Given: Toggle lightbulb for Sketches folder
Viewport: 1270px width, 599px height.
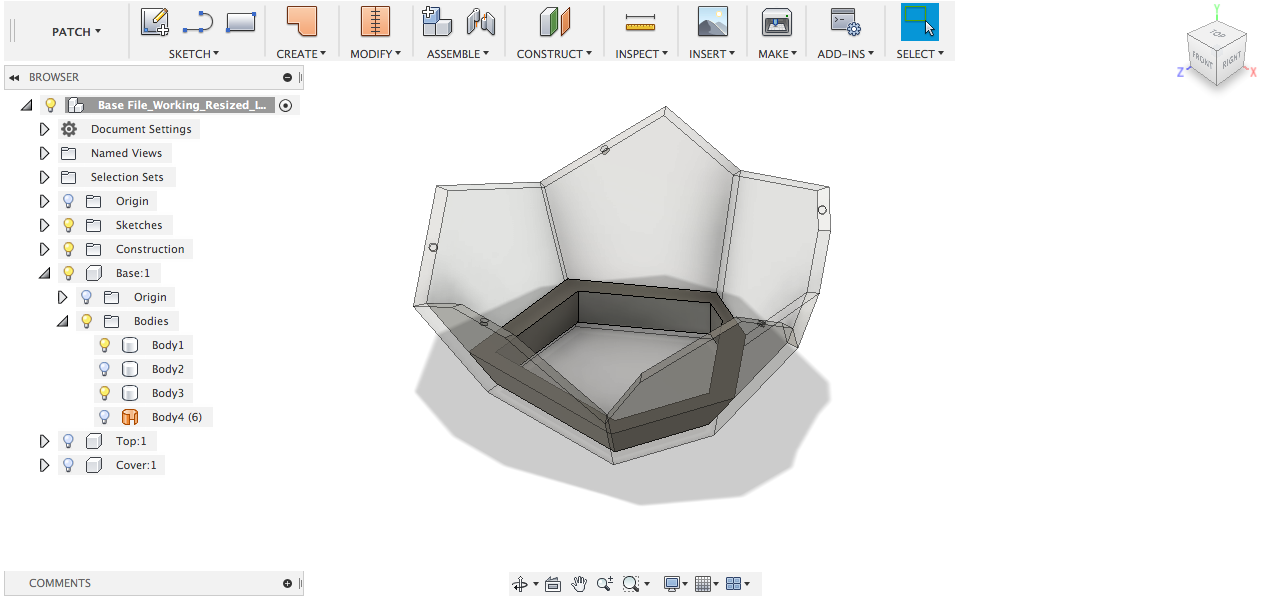Looking at the screenshot, I should [x=68, y=225].
